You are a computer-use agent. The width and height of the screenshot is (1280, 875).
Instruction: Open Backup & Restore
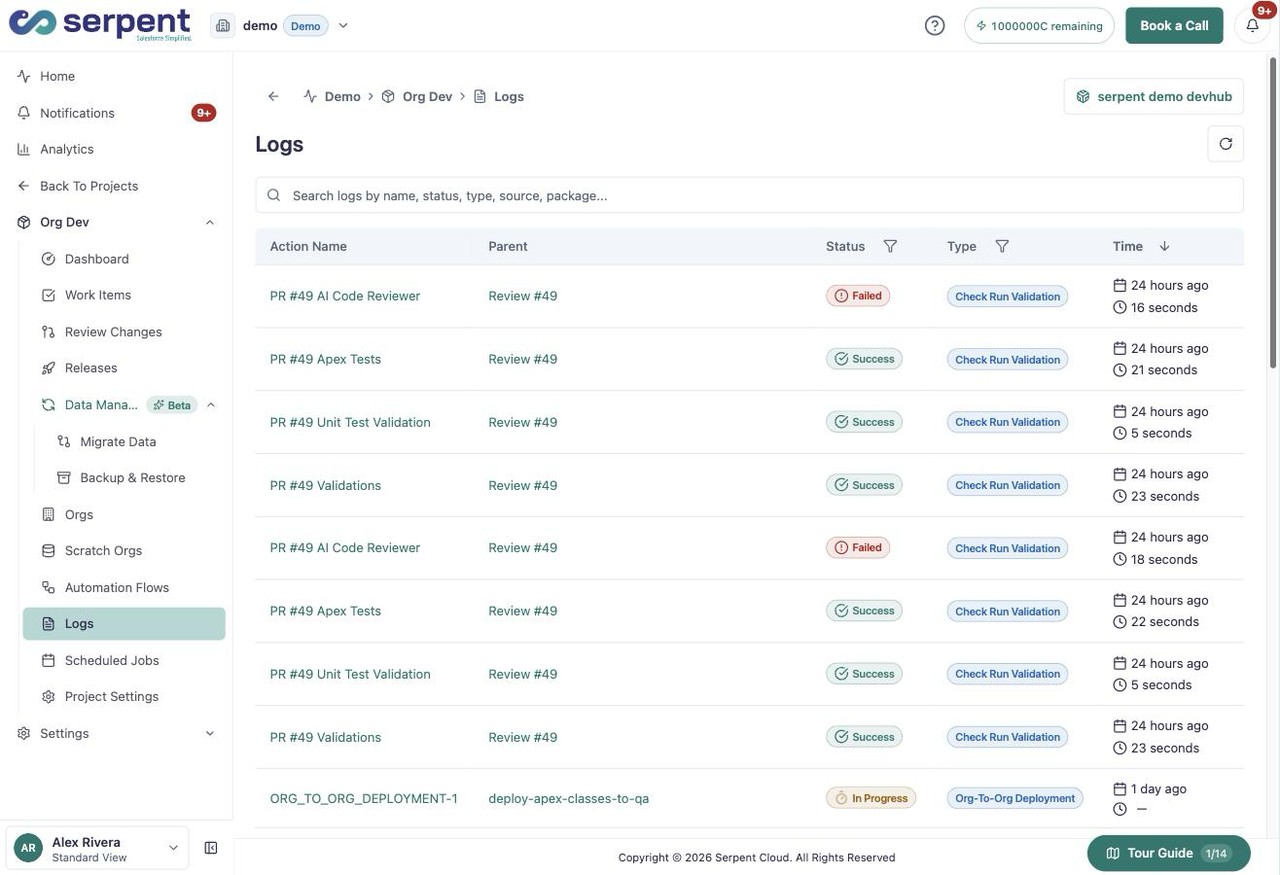click(x=132, y=478)
